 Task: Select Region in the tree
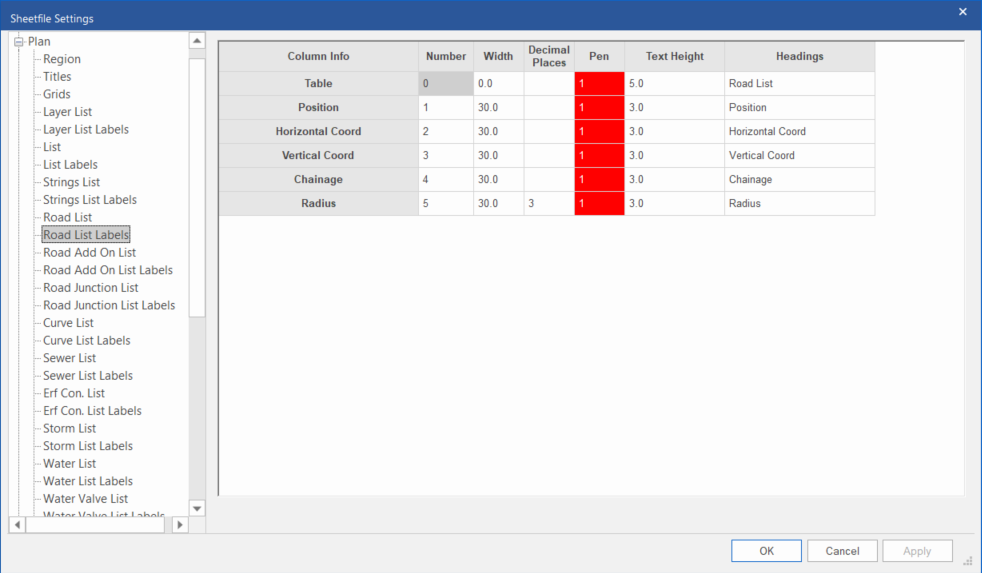pyautogui.click(x=62, y=59)
